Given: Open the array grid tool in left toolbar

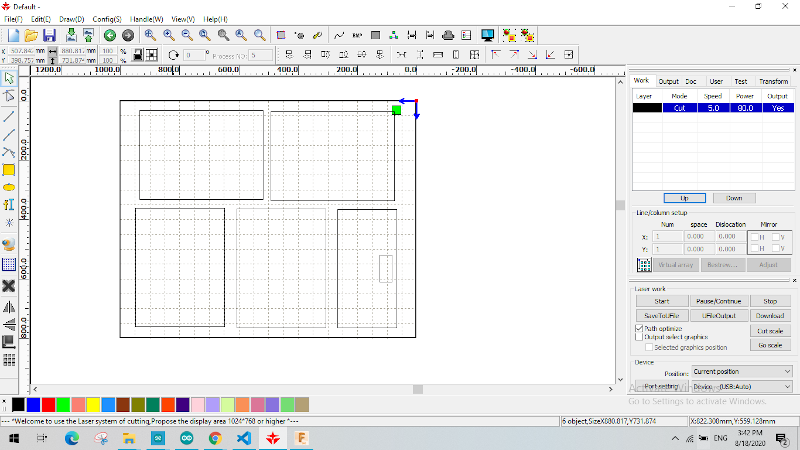Looking at the screenshot, I should tap(9, 361).
